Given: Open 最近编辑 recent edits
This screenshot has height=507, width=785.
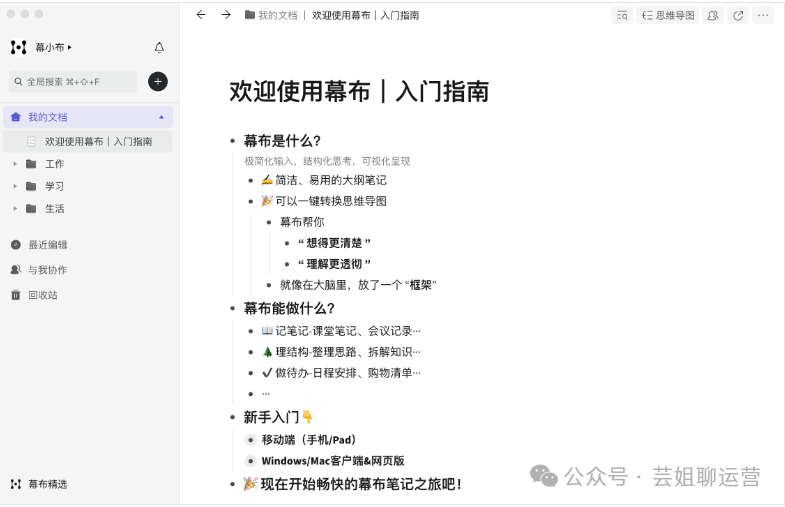Looking at the screenshot, I should click(x=48, y=245).
